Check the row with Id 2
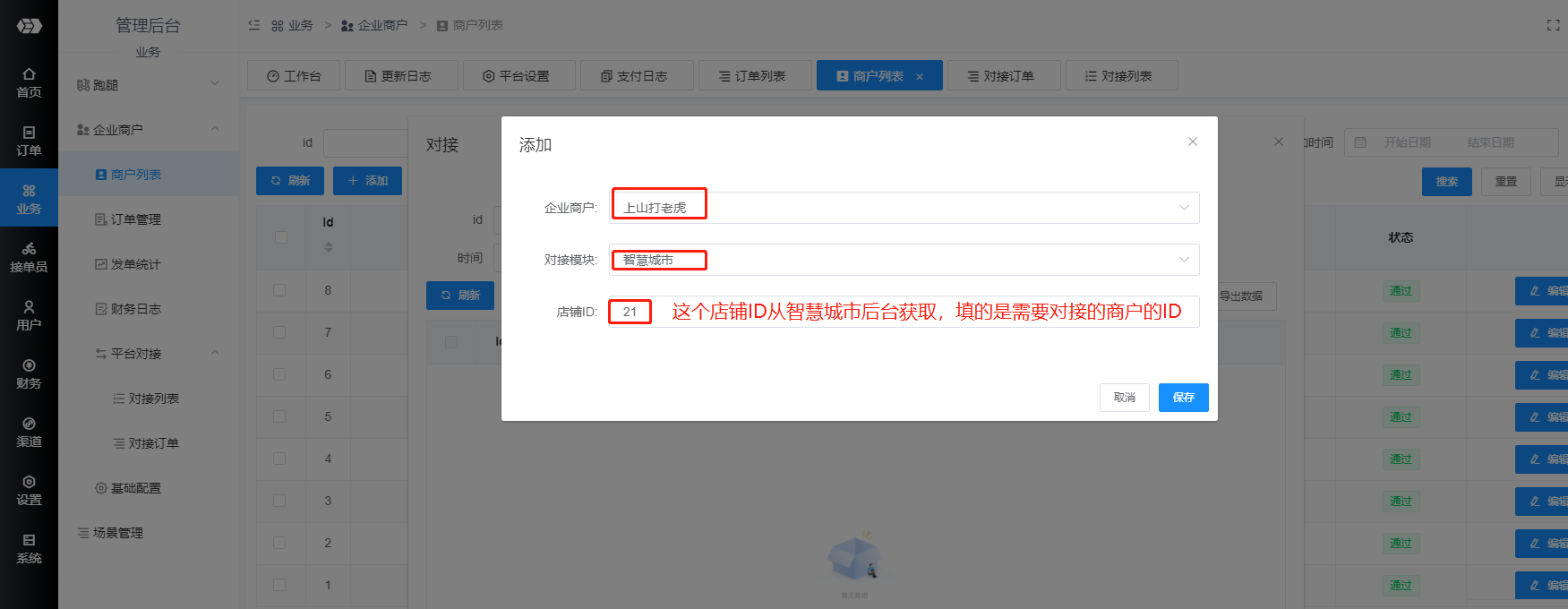 click(279, 543)
